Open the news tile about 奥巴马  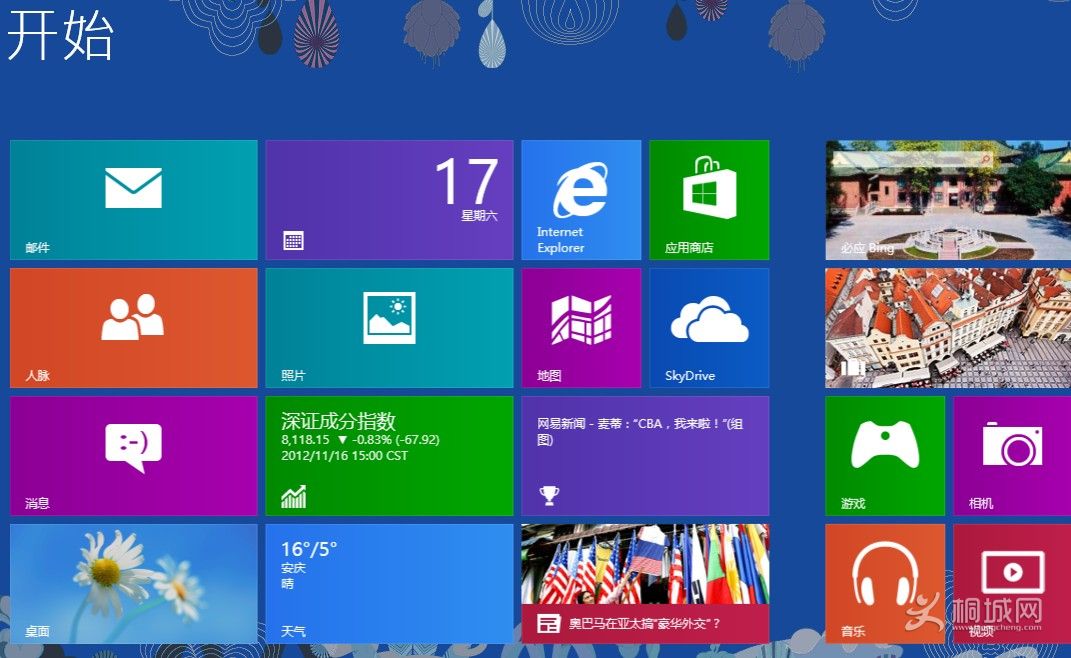pyautogui.click(x=645, y=584)
